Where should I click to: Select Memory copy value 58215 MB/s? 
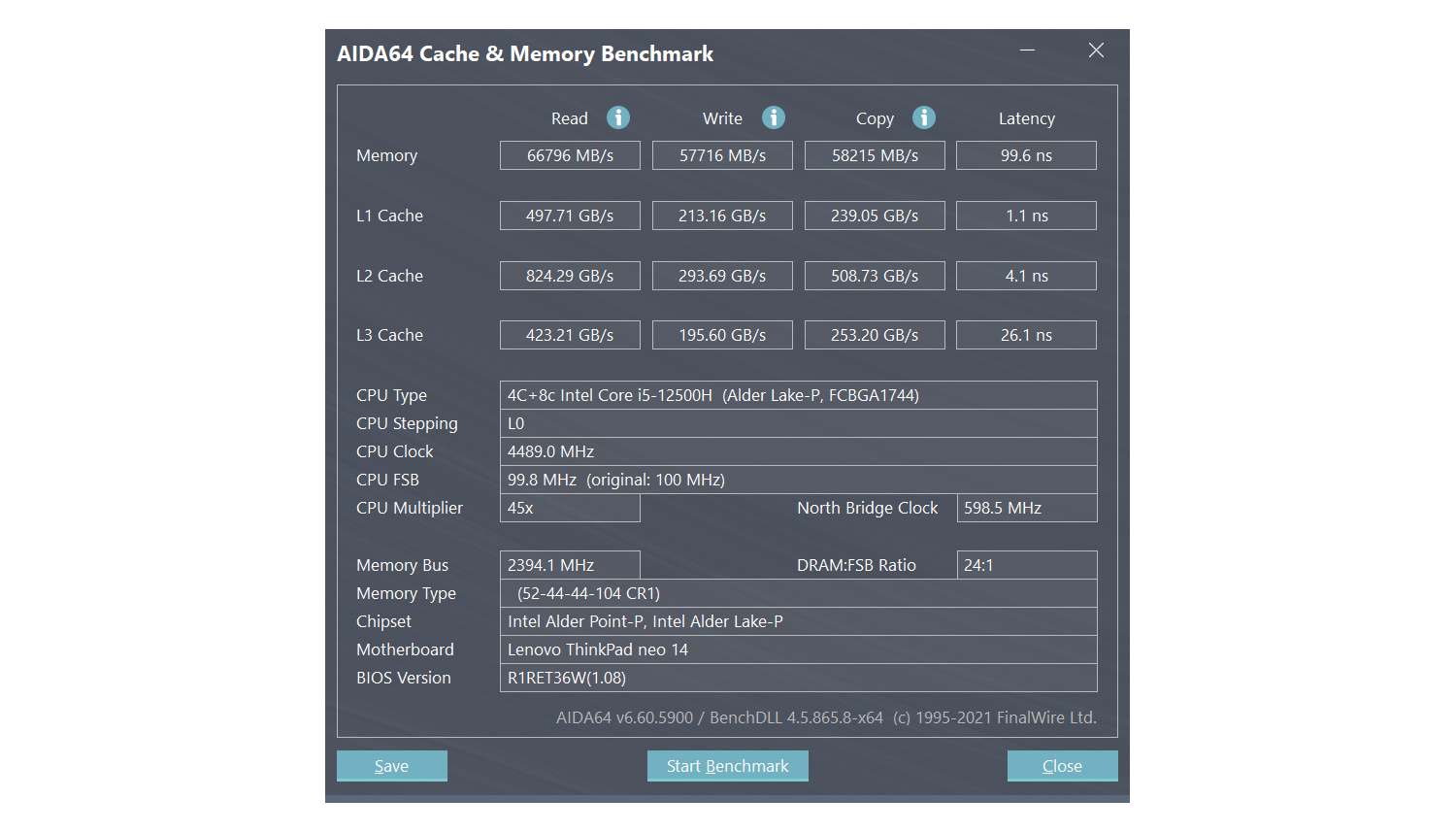coord(875,155)
